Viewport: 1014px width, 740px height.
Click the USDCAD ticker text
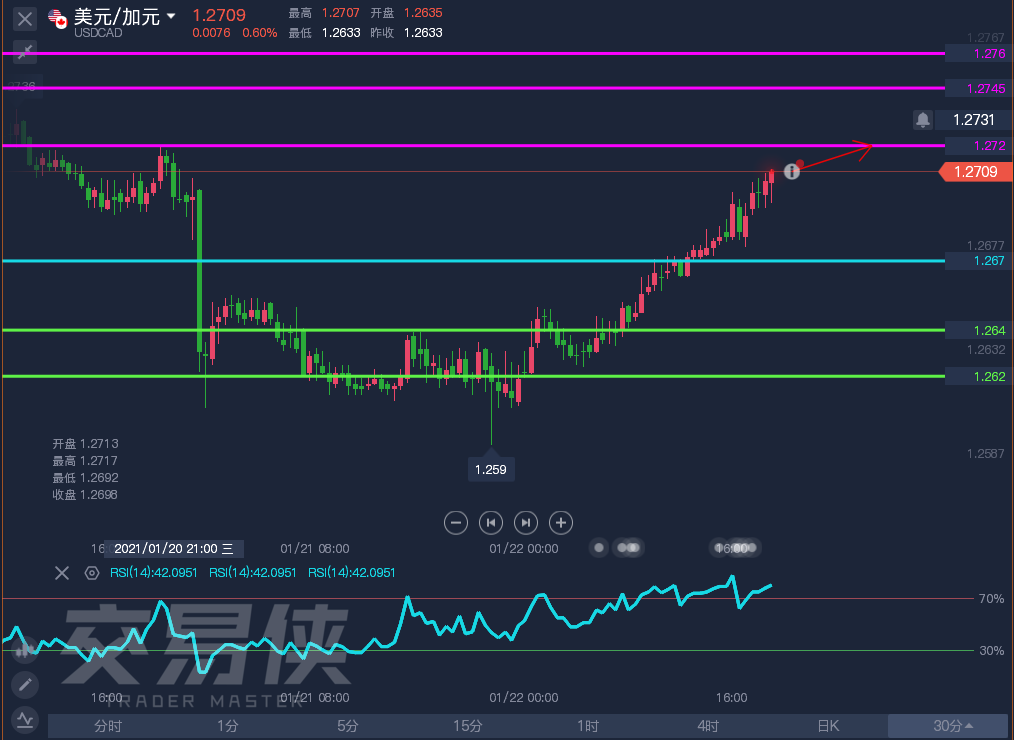click(98, 33)
